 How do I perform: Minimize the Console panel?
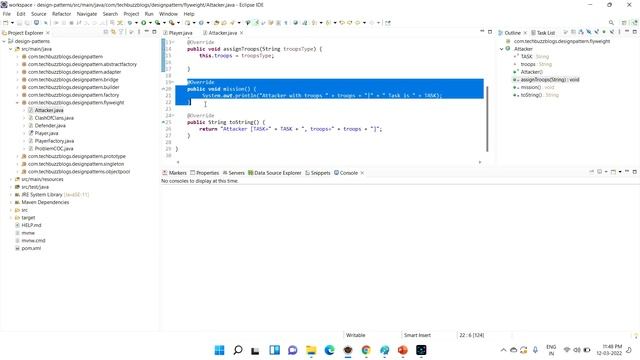pos(627,171)
